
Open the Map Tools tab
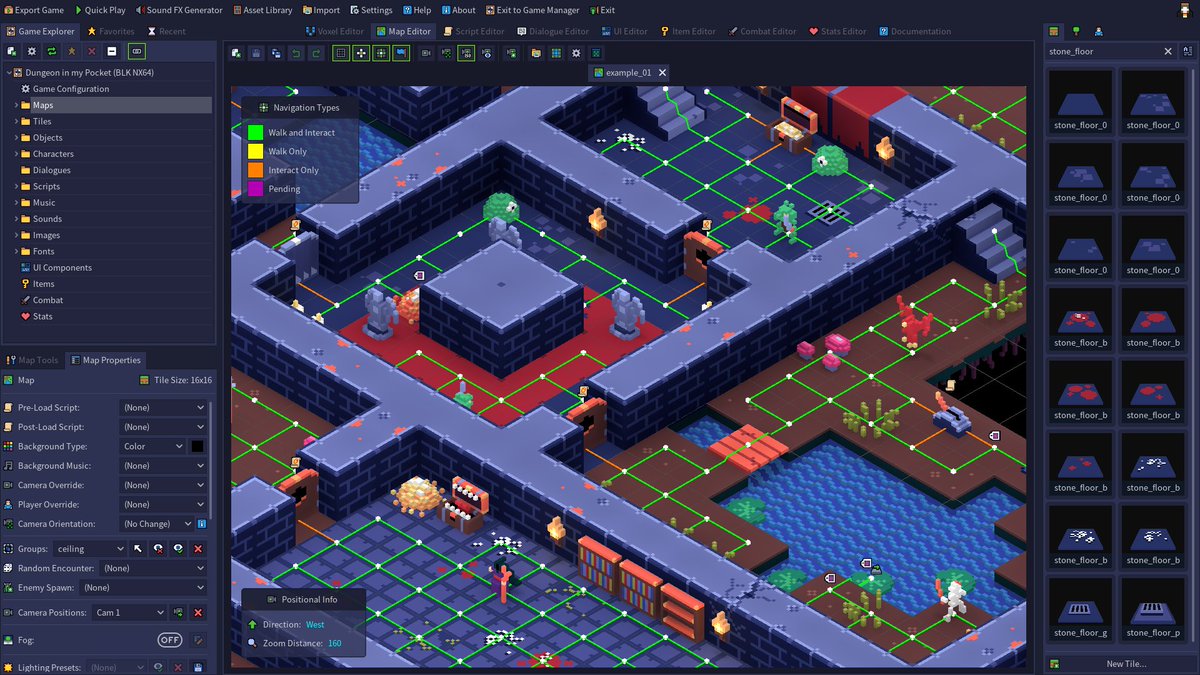coord(32,360)
